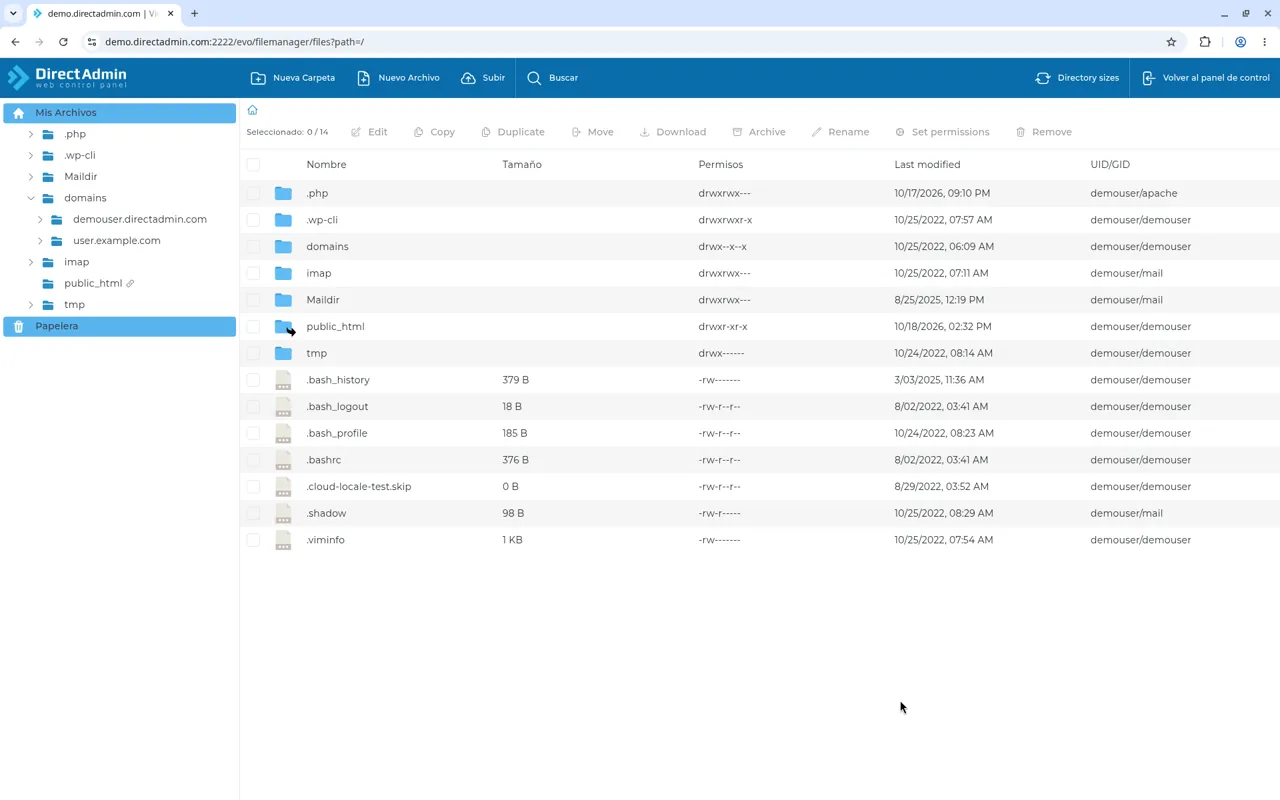Click the Directory sizes refresh icon
This screenshot has height=800, width=1280.
coord(1043,78)
